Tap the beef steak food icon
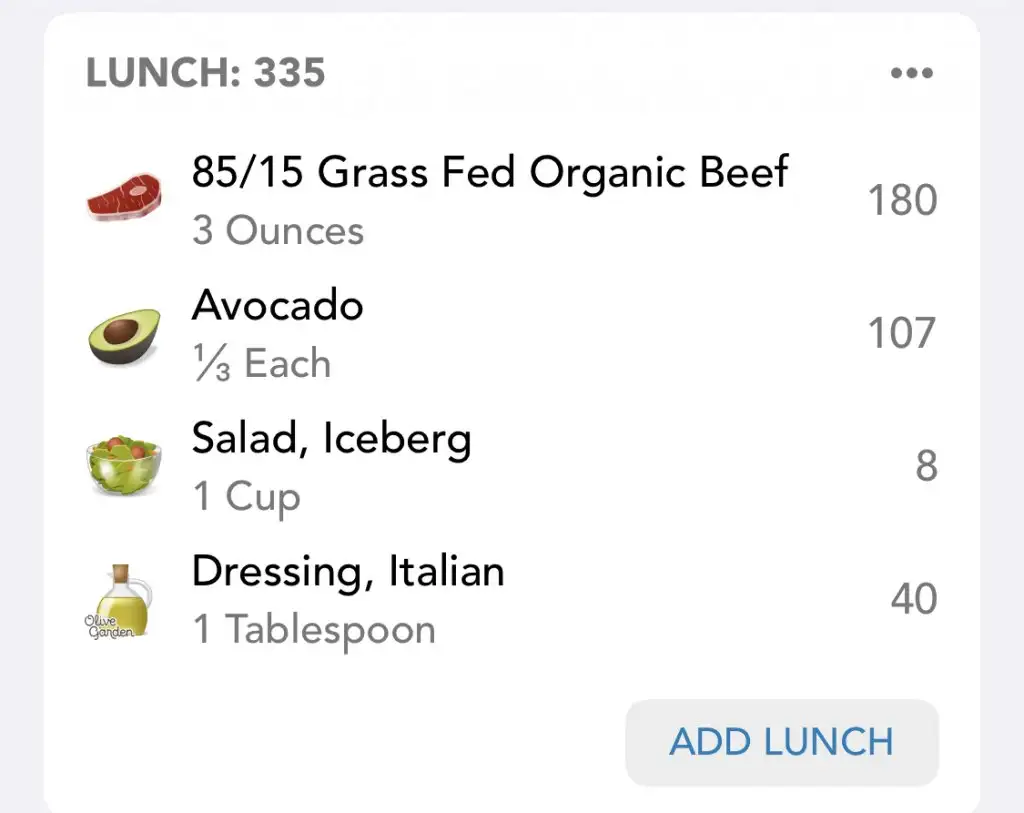1024x813 pixels. tap(123, 197)
